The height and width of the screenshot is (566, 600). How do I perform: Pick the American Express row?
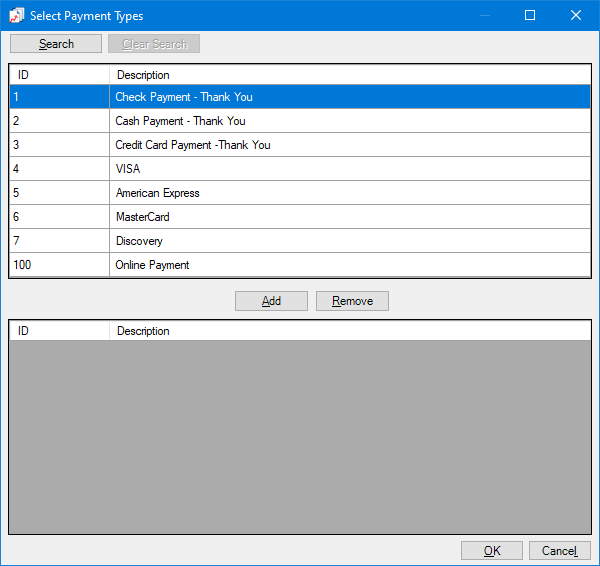(x=157, y=193)
